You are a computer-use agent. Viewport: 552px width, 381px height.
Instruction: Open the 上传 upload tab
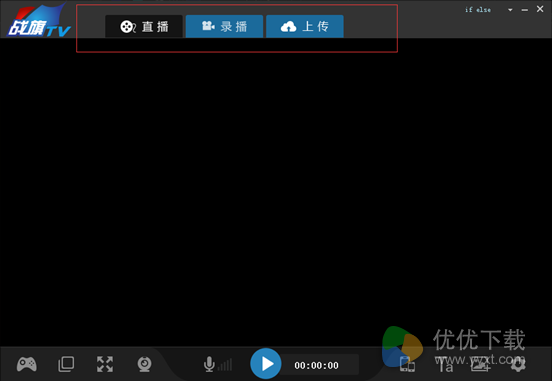[x=305, y=26]
